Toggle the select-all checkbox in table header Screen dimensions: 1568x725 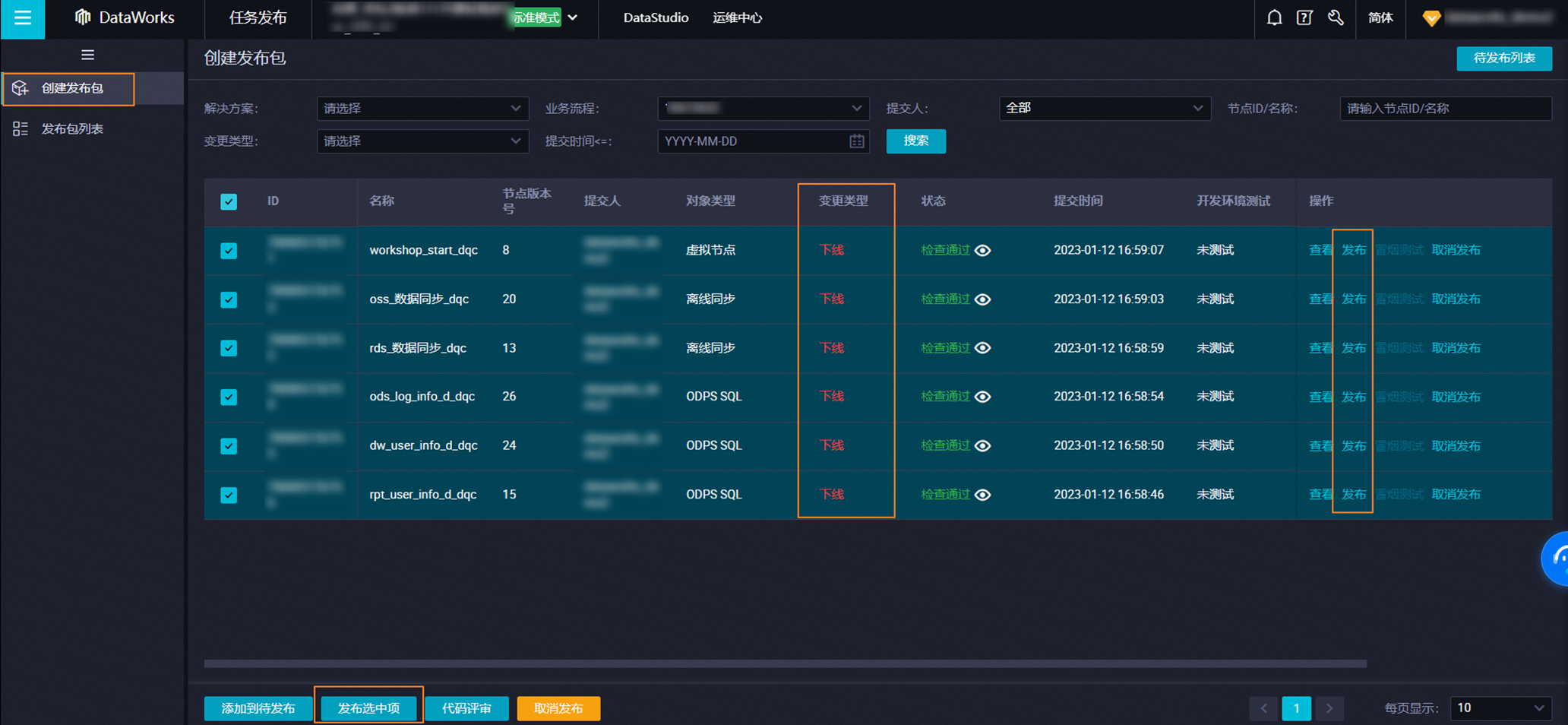pos(229,201)
